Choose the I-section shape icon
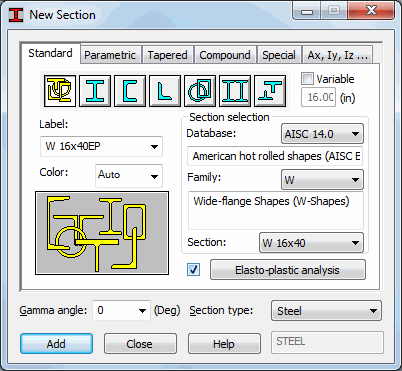The image size is (402, 371). [x=95, y=91]
